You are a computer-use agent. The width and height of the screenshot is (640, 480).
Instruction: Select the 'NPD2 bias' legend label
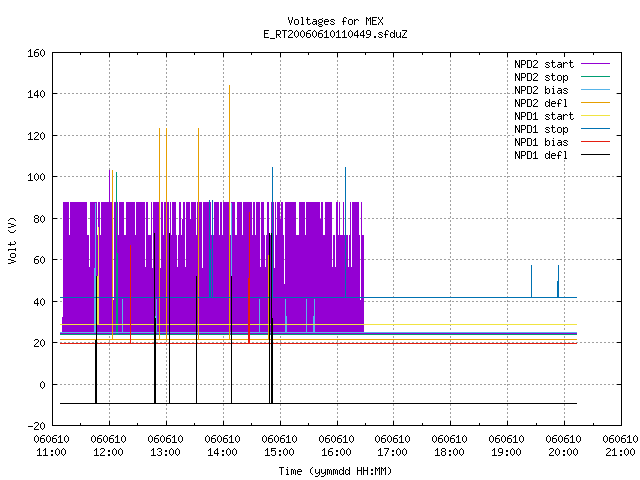click(x=541, y=90)
